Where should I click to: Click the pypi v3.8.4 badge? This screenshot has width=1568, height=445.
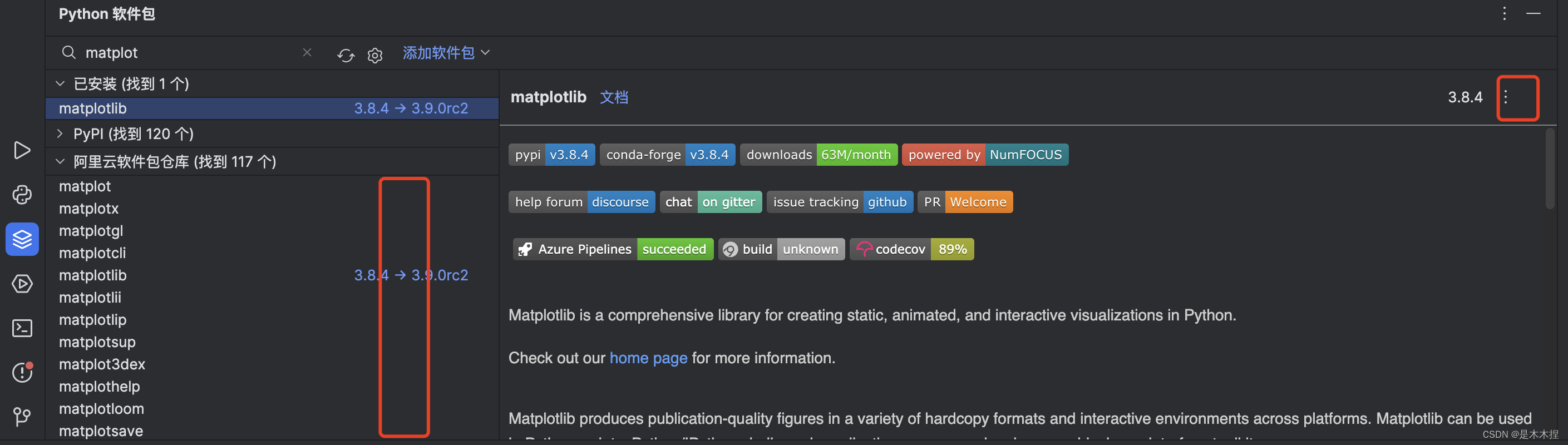551,155
